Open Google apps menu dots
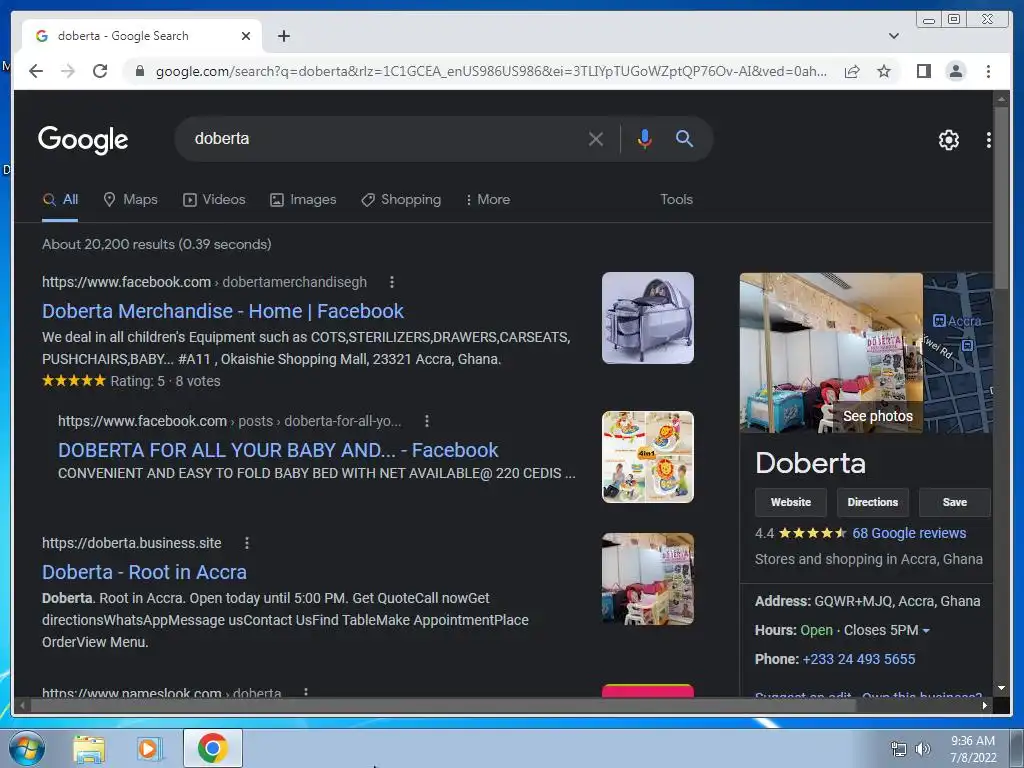Image resolution: width=1024 pixels, height=768 pixels. [x=989, y=139]
